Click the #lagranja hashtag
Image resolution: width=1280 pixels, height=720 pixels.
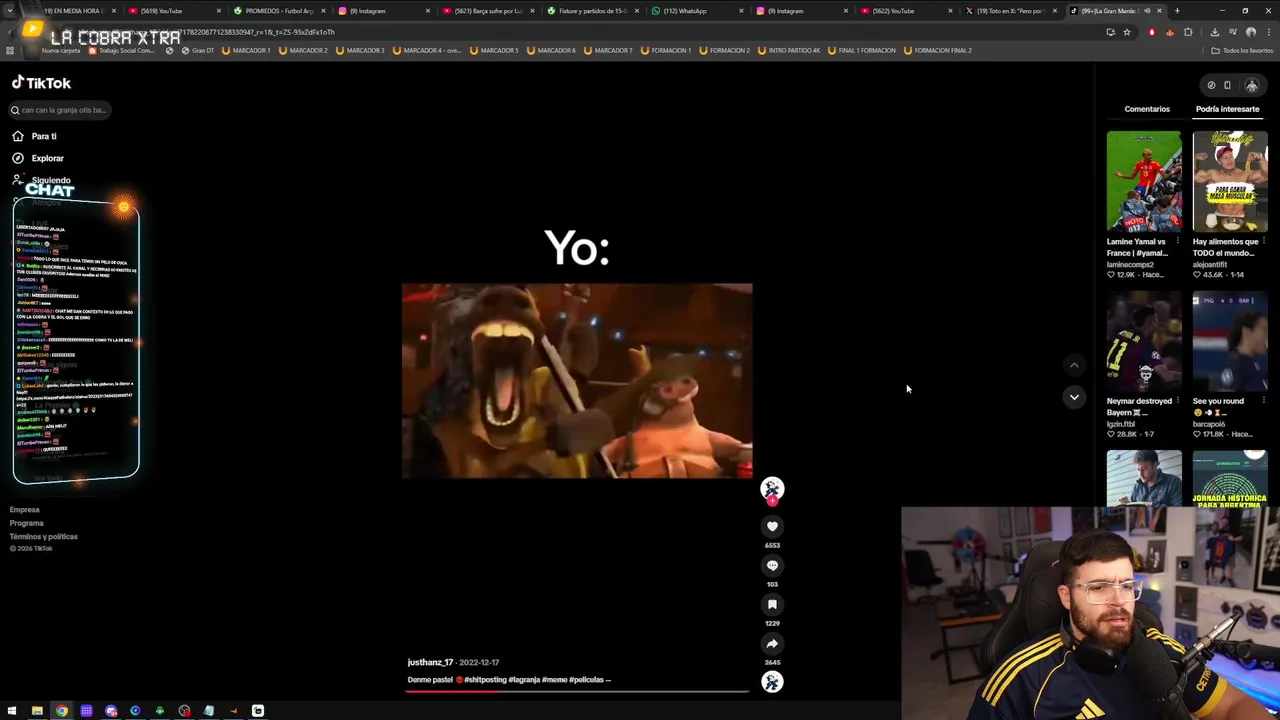[524, 680]
